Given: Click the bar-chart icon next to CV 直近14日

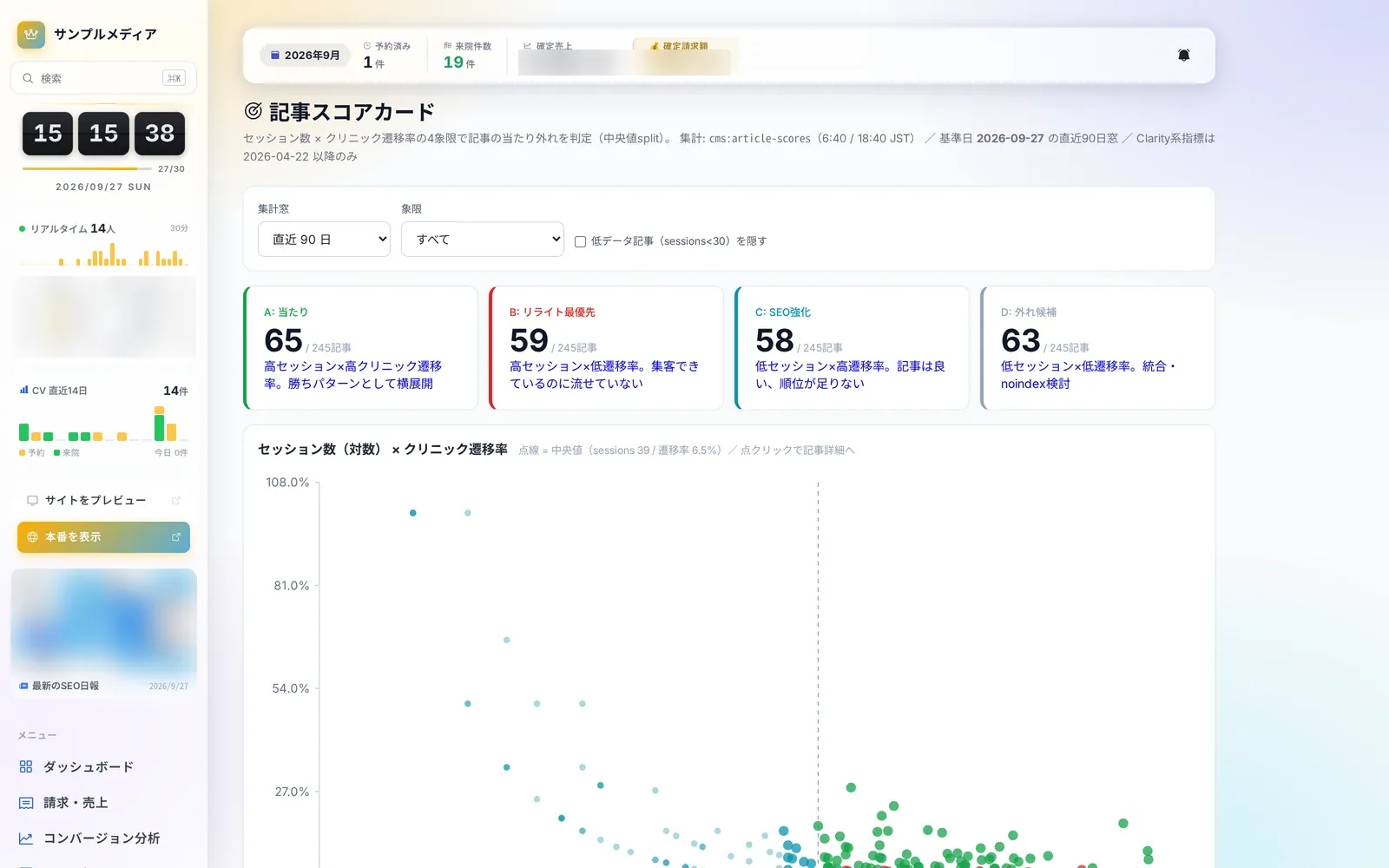Looking at the screenshot, I should [x=23, y=391].
